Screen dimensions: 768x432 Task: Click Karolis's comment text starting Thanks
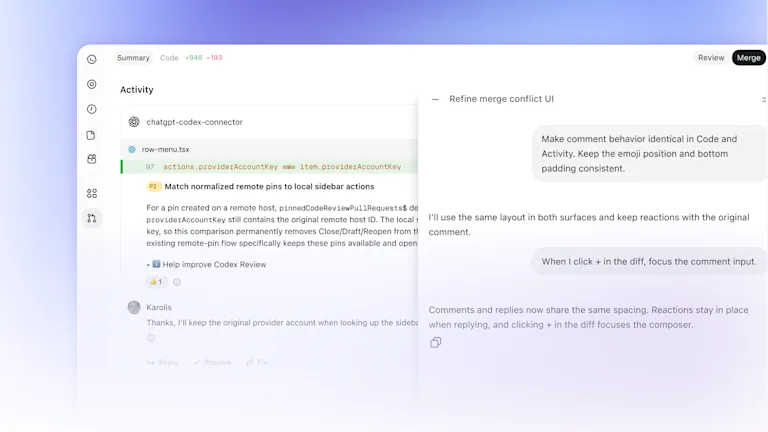coord(282,323)
